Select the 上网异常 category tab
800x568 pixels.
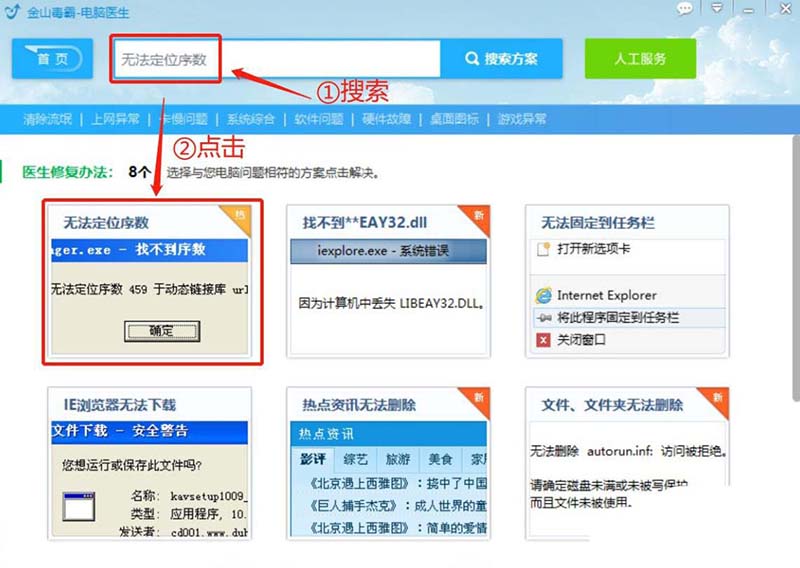click(115, 119)
